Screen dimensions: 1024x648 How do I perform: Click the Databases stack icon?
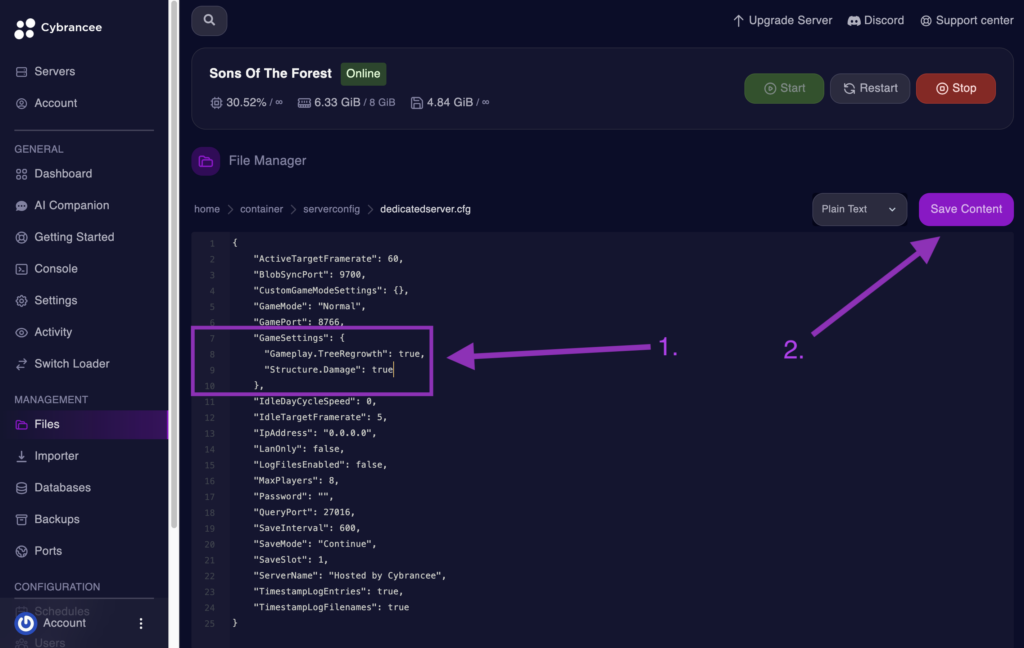[x=22, y=488]
